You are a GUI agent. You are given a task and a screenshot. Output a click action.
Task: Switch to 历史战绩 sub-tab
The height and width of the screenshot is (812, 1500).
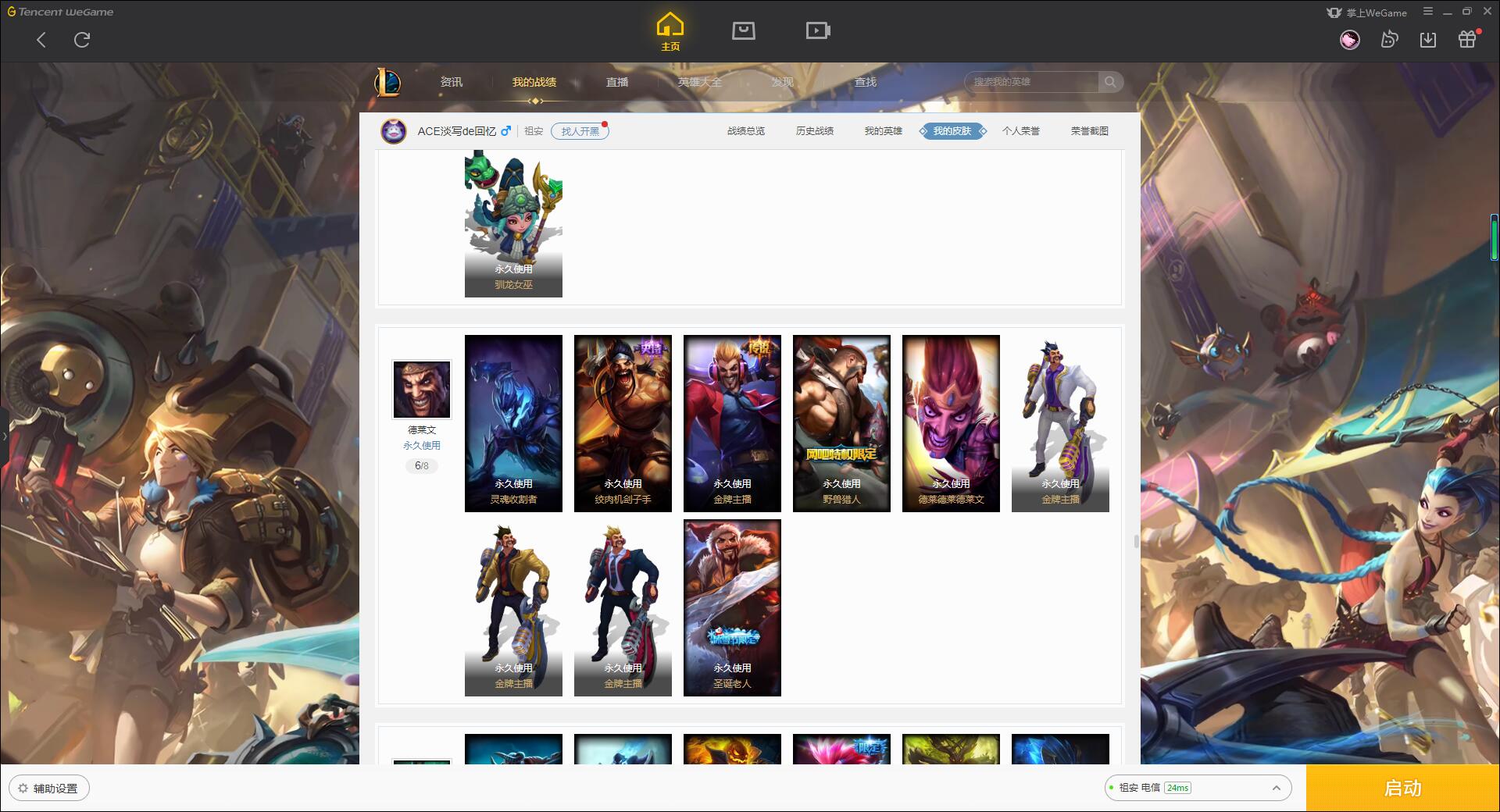pos(815,131)
